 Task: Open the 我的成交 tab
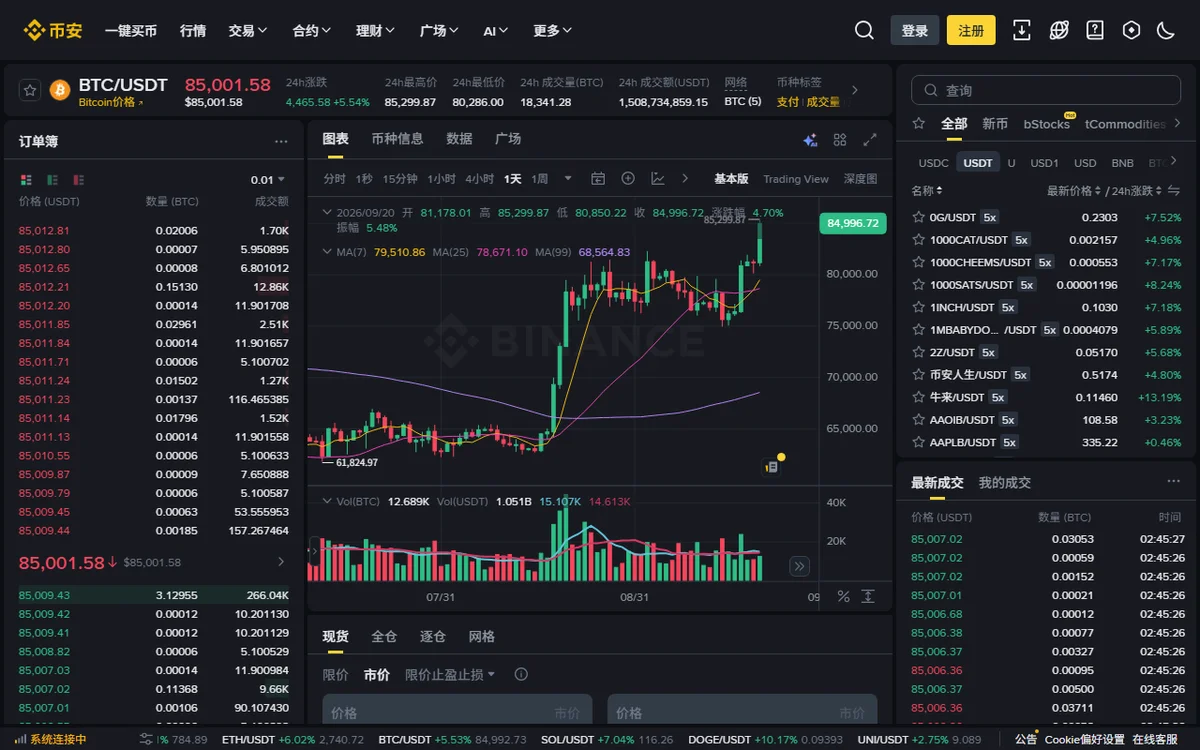(x=1004, y=482)
